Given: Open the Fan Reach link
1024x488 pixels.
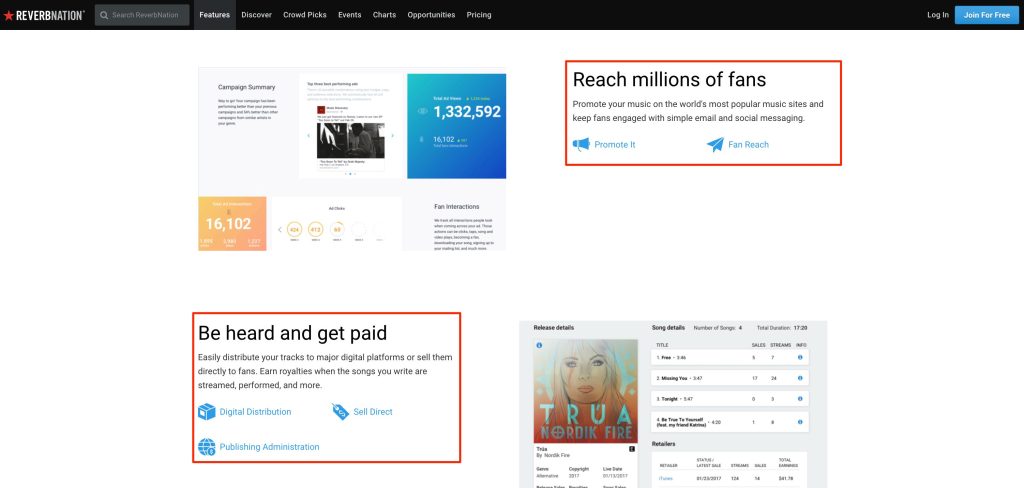Looking at the screenshot, I should coord(748,144).
